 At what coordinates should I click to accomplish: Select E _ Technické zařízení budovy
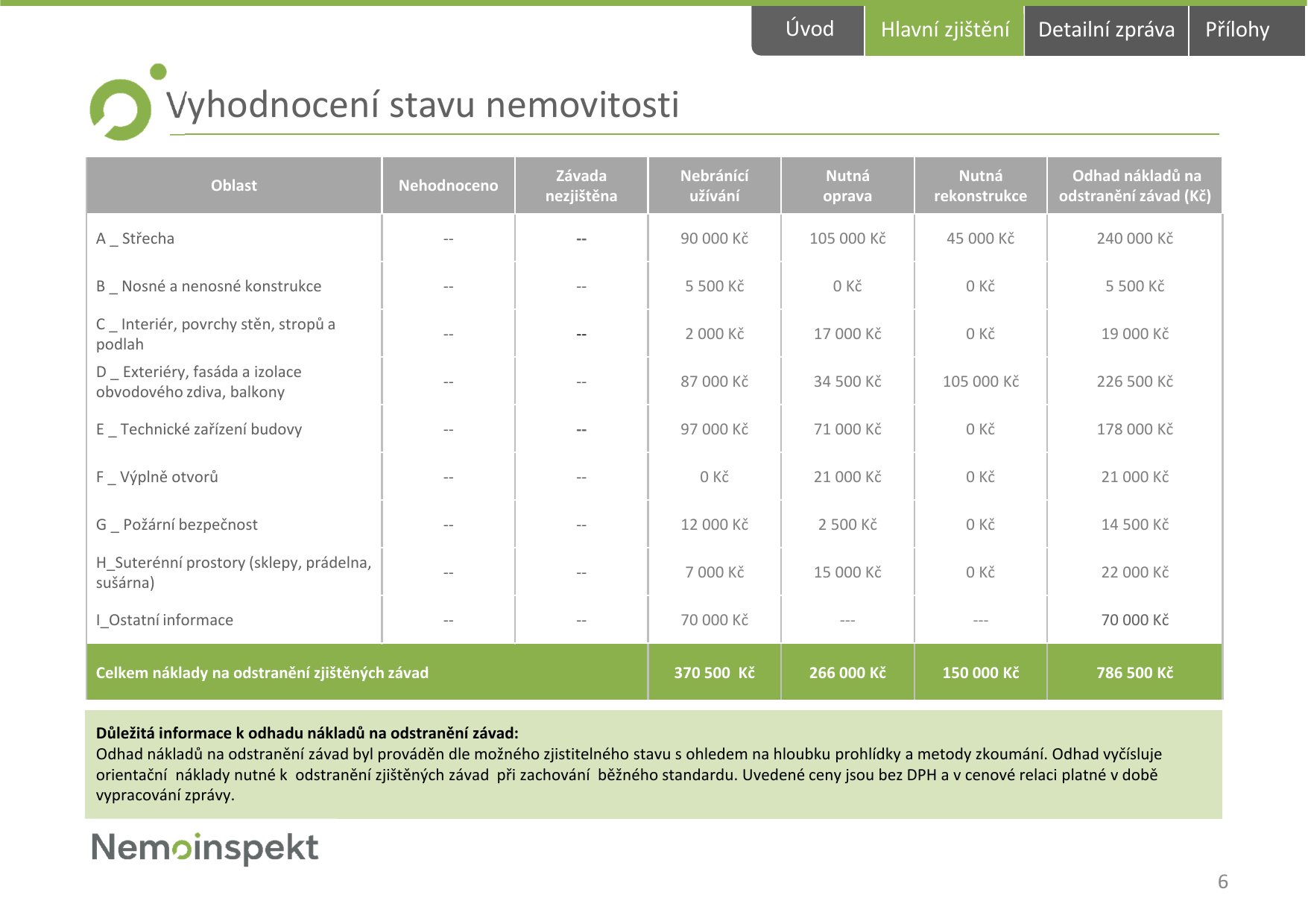pyautogui.click(x=199, y=429)
